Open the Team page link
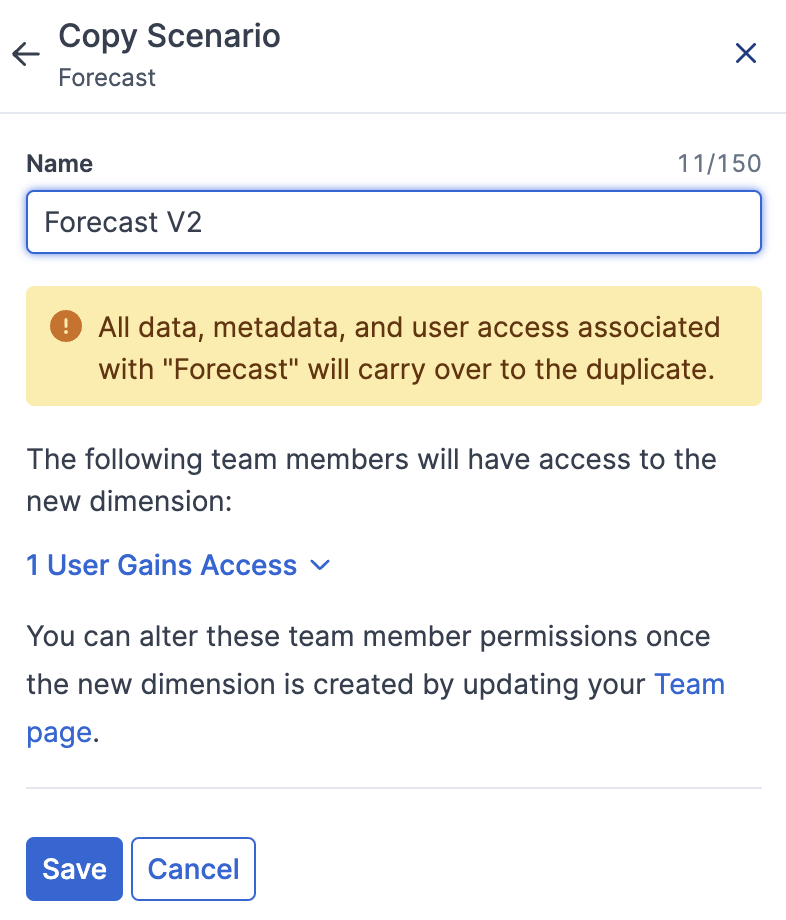The width and height of the screenshot is (786, 920). [x=689, y=685]
